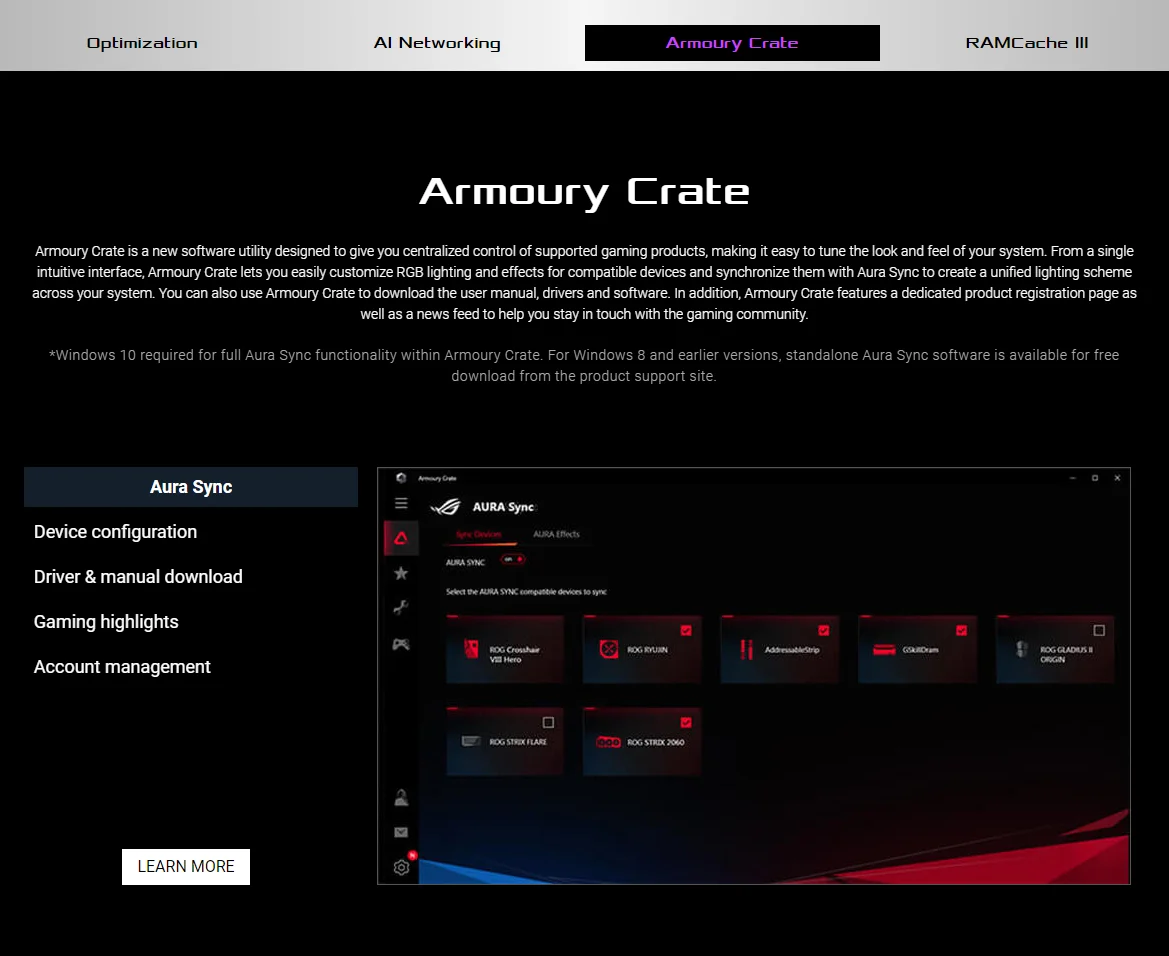Open Account management feature
Image resolution: width=1169 pixels, height=956 pixels.
(x=122, y=667)
